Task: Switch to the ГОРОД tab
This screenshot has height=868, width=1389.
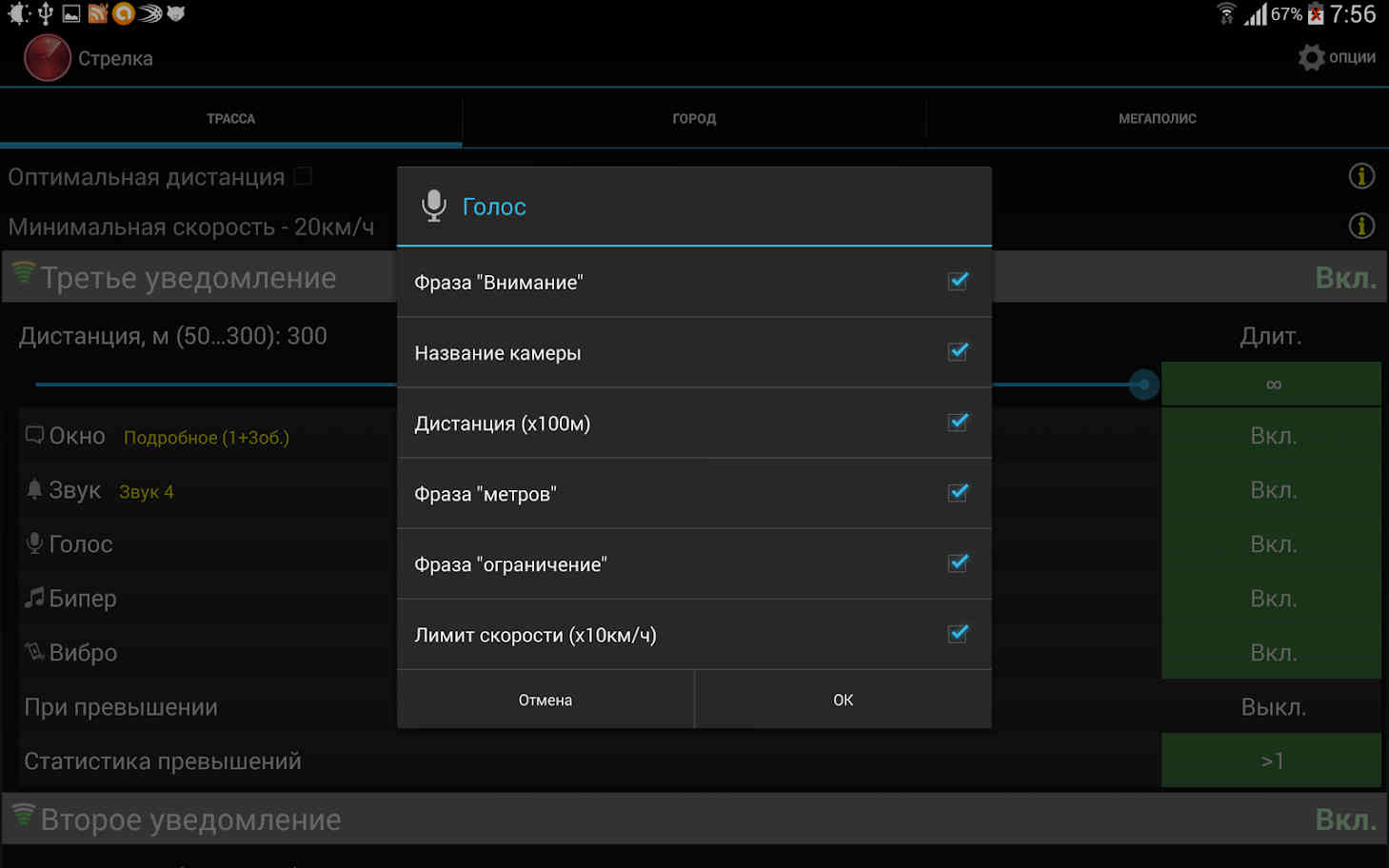Action: point(694,119)
